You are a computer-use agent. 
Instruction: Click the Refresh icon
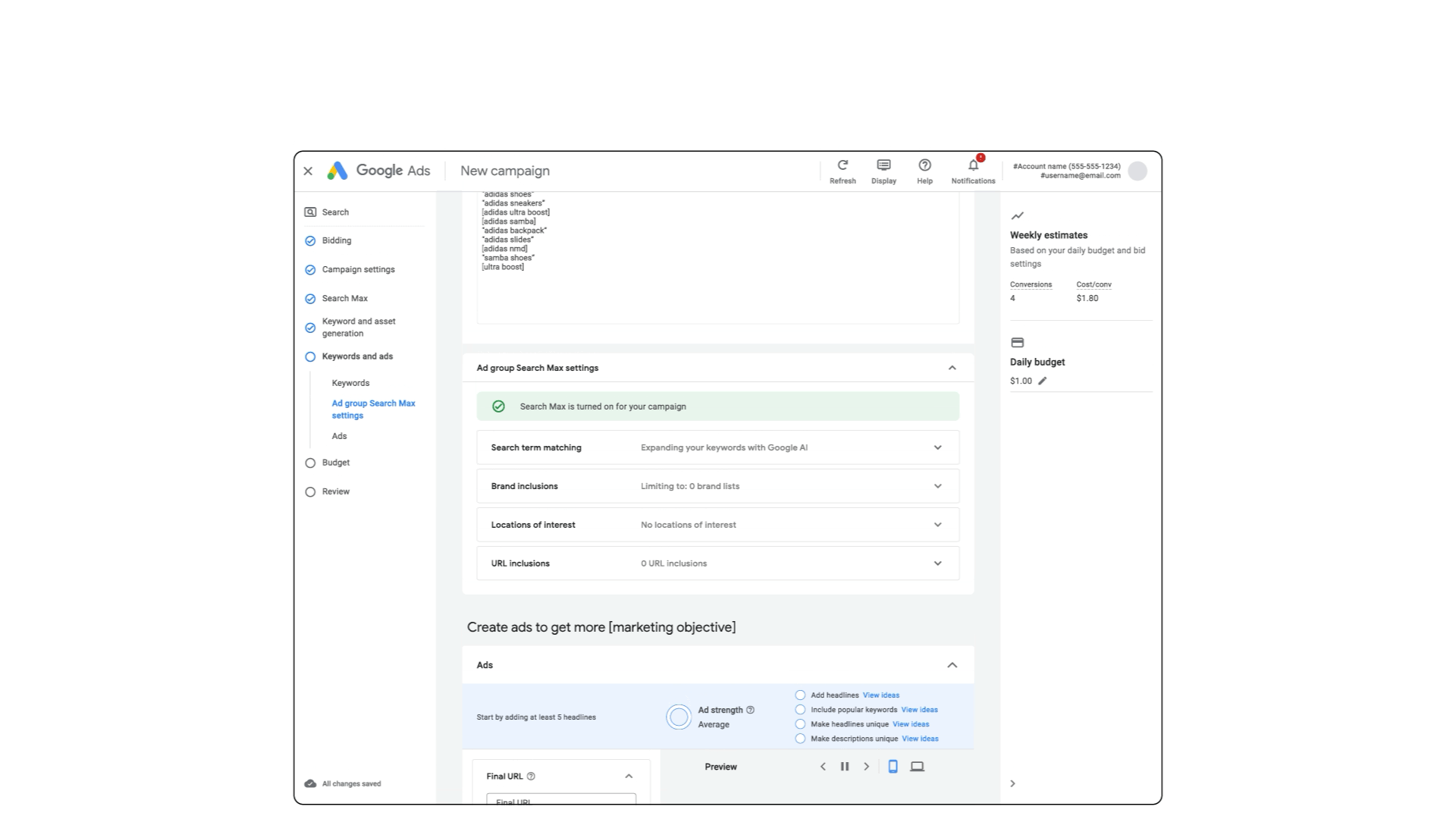tap(843, 165)
